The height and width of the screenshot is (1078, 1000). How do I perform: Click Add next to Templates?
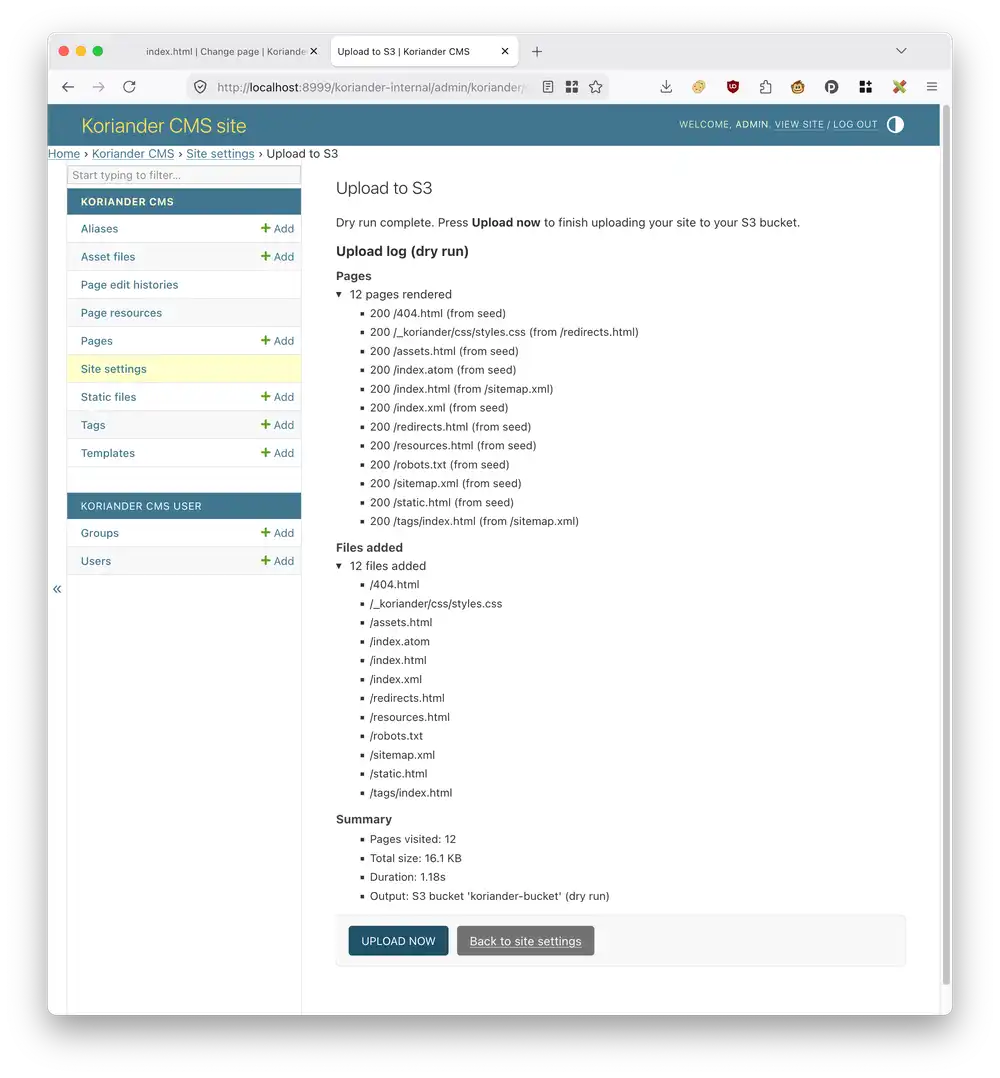tap(278, 453)
